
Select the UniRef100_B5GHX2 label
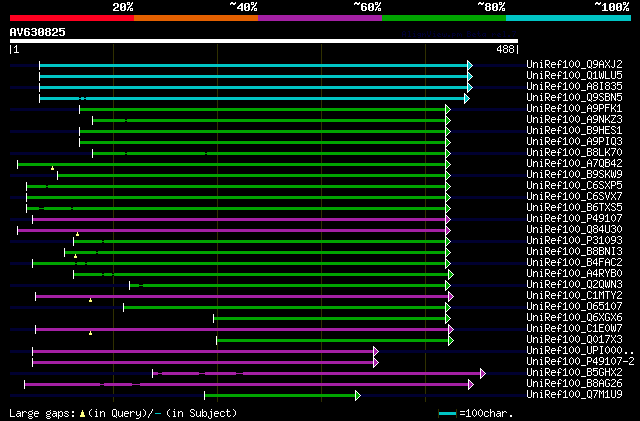[x=574, y=373]
